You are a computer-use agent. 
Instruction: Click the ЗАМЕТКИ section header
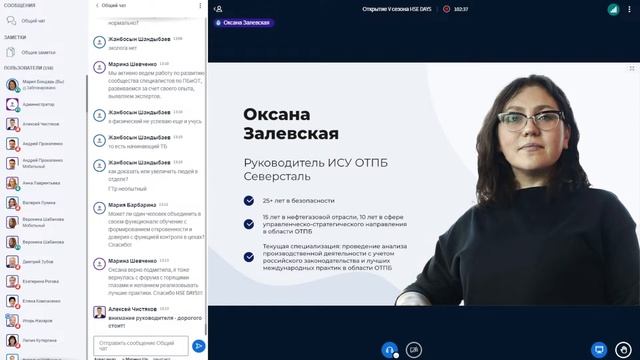pos(15,37)
